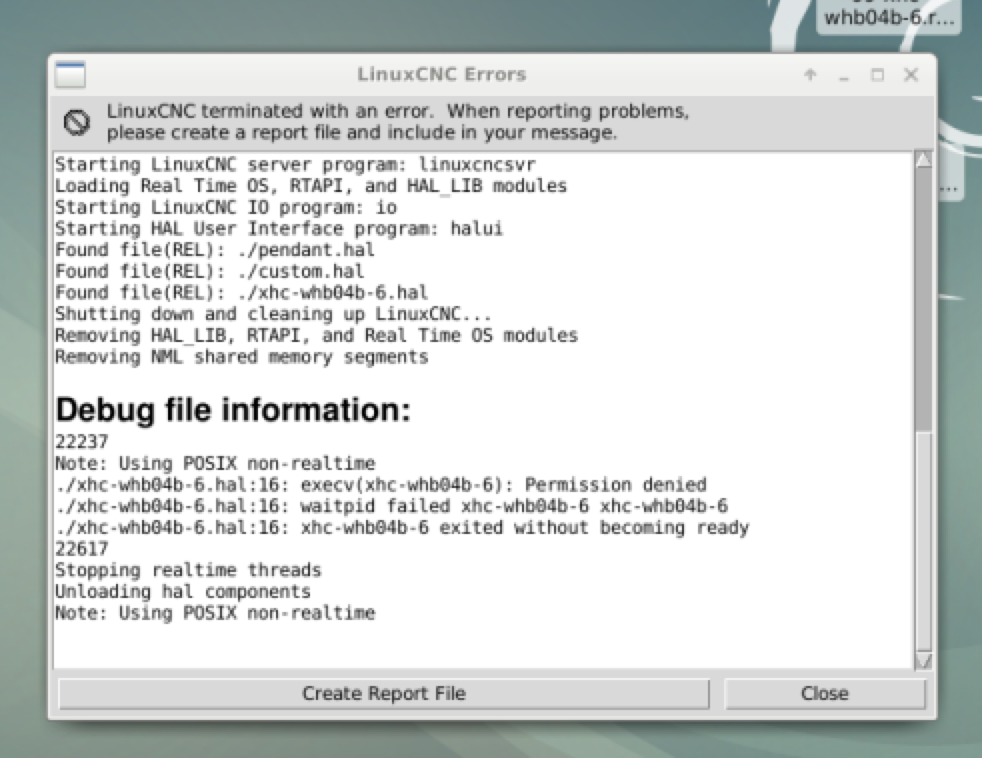The height and width of the screenshot is (758, 982).
Task: Click the 'Permission denied' execv error line
Action: (x=381, y=485)
